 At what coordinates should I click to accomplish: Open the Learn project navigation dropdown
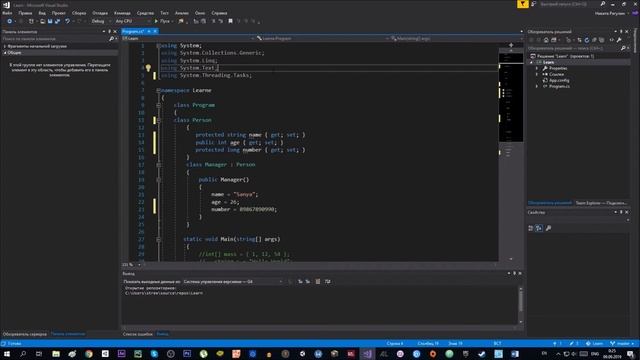coord(188,38)
